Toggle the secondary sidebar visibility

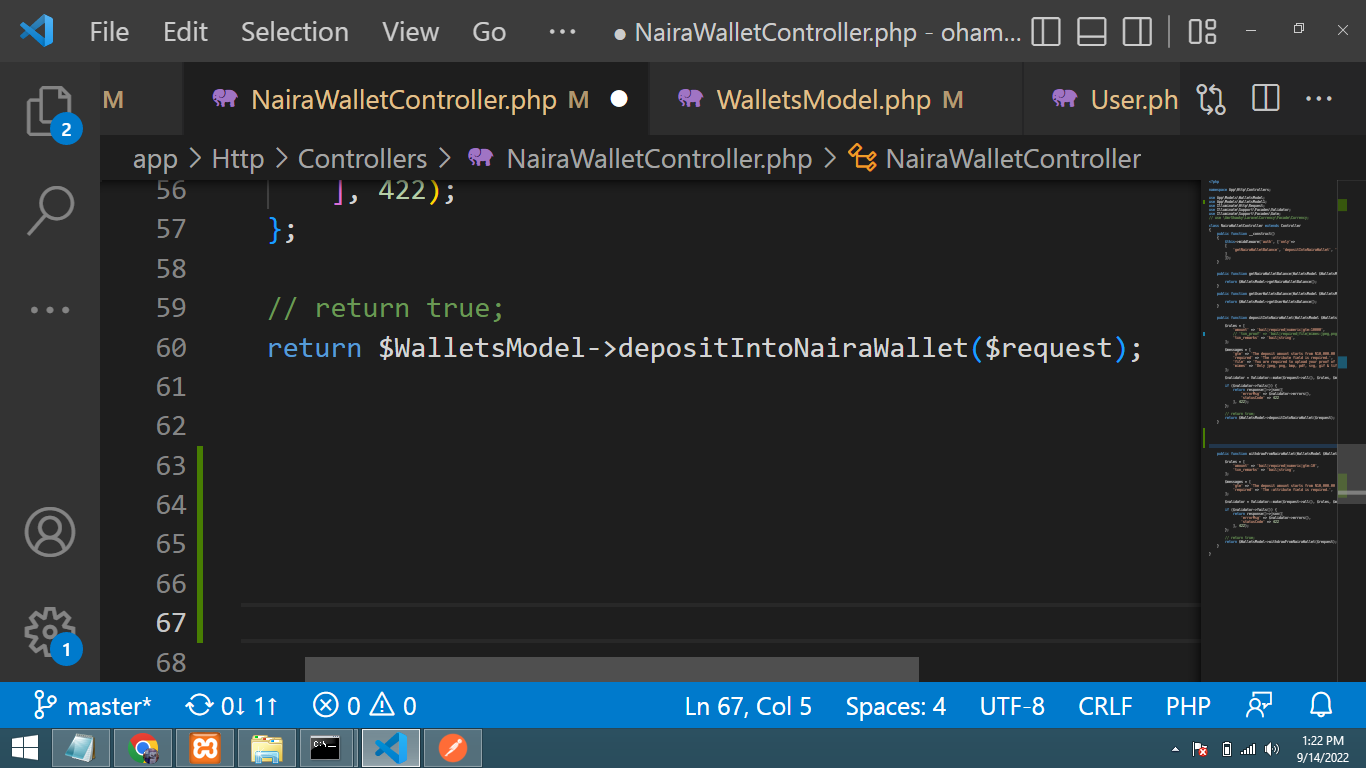coord(1137,31)
